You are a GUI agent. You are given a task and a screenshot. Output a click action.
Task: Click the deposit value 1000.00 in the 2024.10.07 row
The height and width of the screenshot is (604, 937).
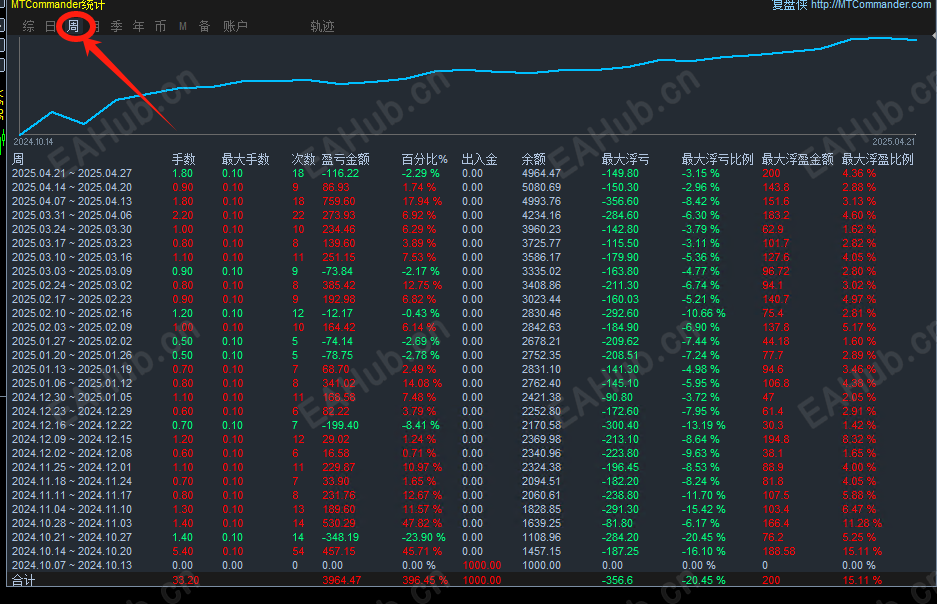pyautogui.click(x=482, y=565)
